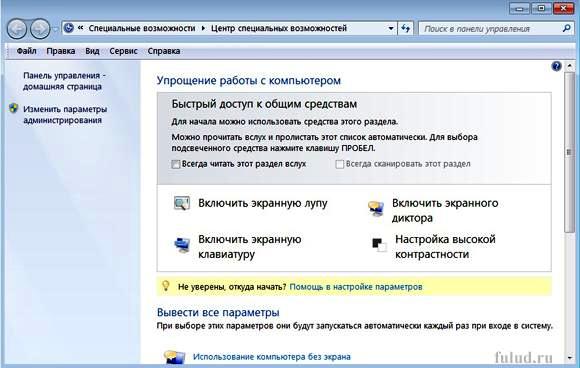Screen dimensions: 580x368
Task: Click the Back navigation arrow button
Action: pyautogui.click(x=17, y=29)
